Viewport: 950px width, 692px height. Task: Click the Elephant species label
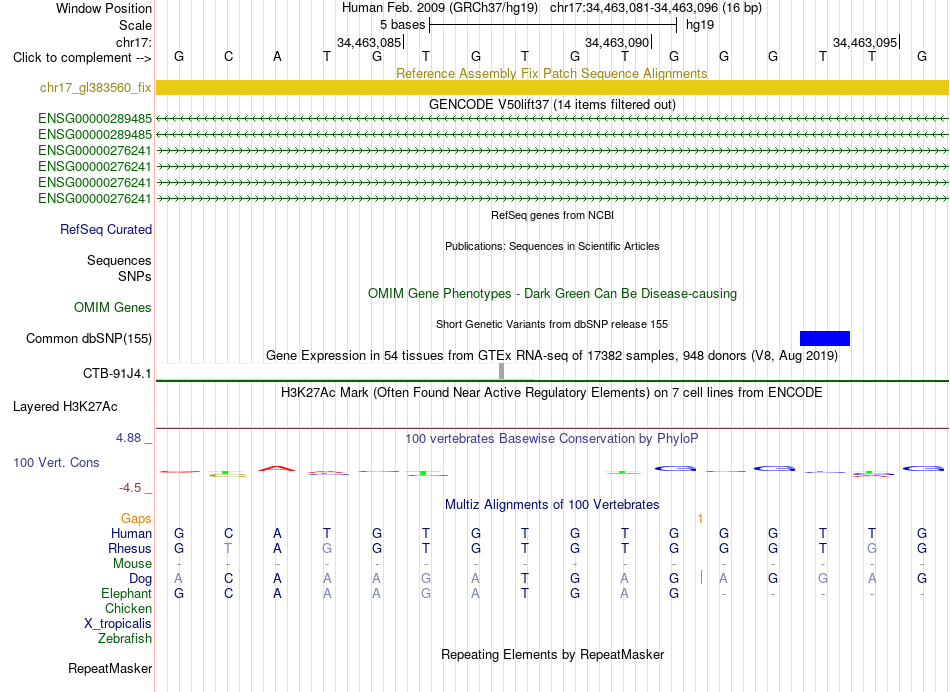(127, 593)
